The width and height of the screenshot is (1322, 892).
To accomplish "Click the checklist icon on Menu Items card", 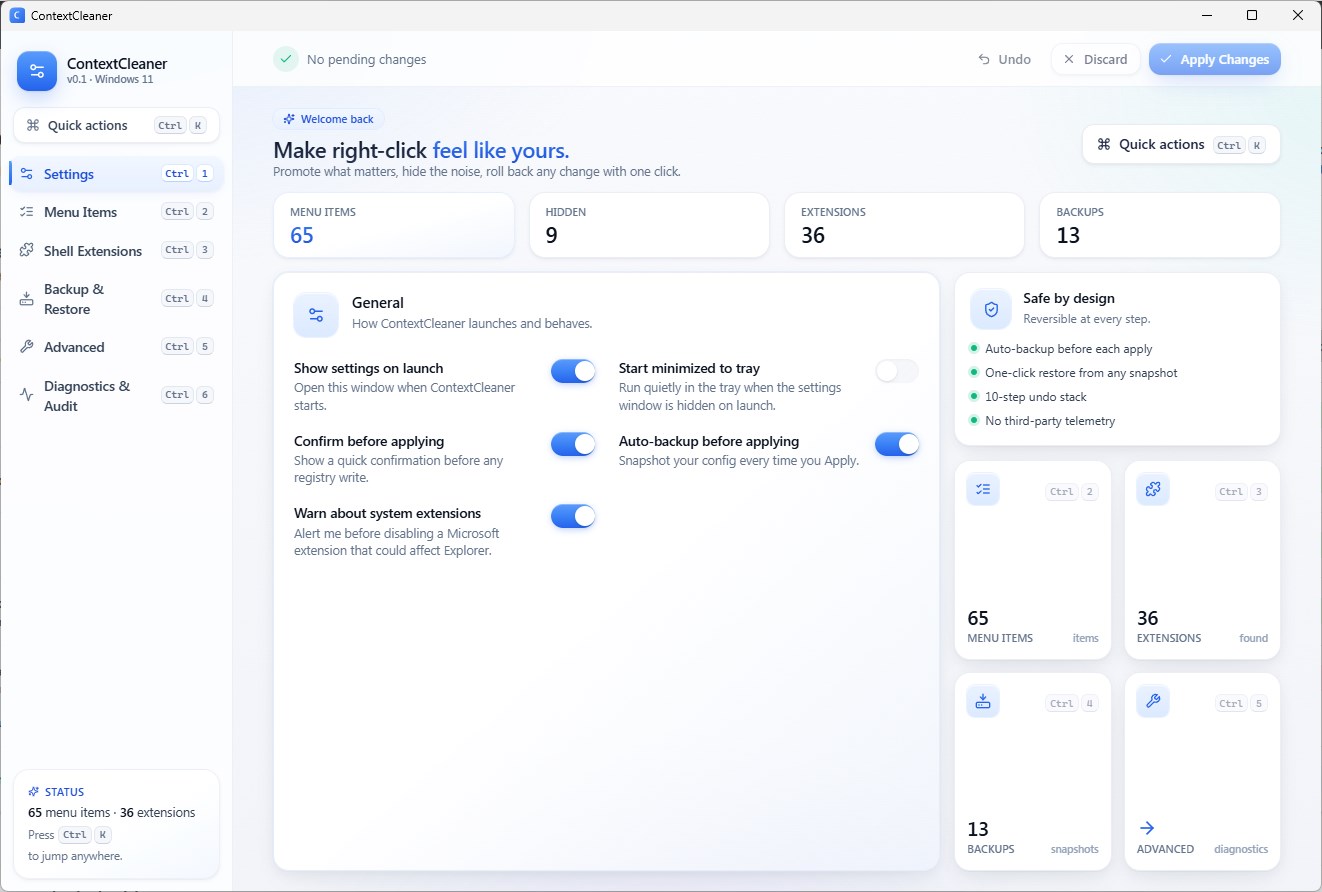I will (983, 489).
